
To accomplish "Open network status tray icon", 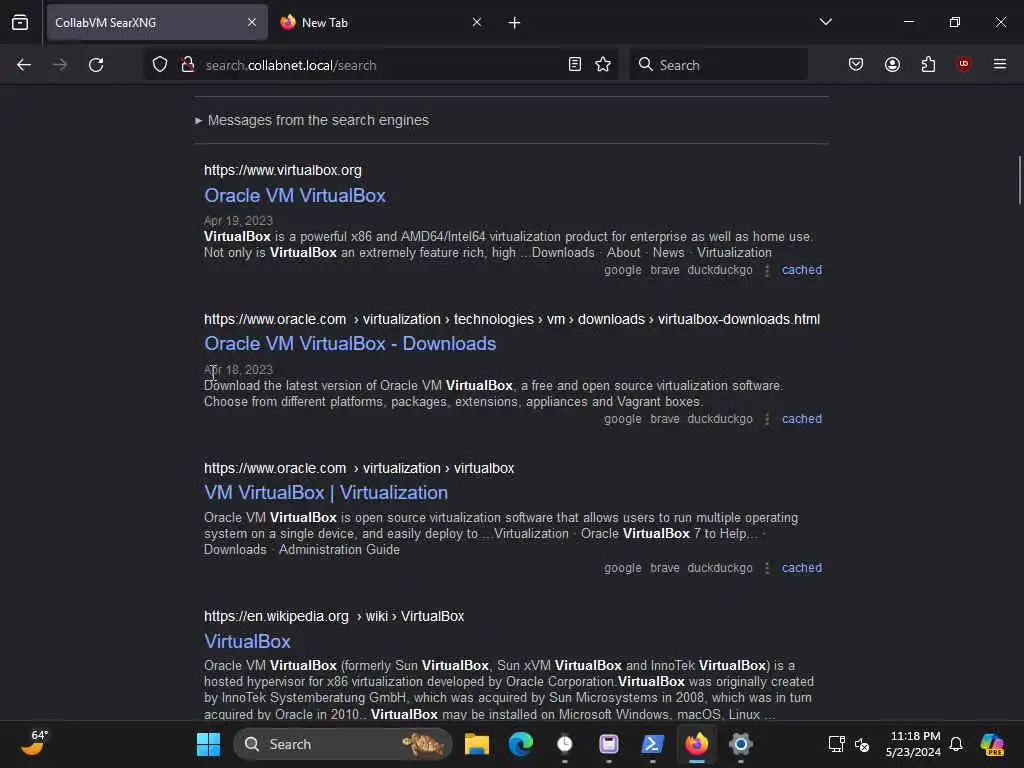I will 836,744.
